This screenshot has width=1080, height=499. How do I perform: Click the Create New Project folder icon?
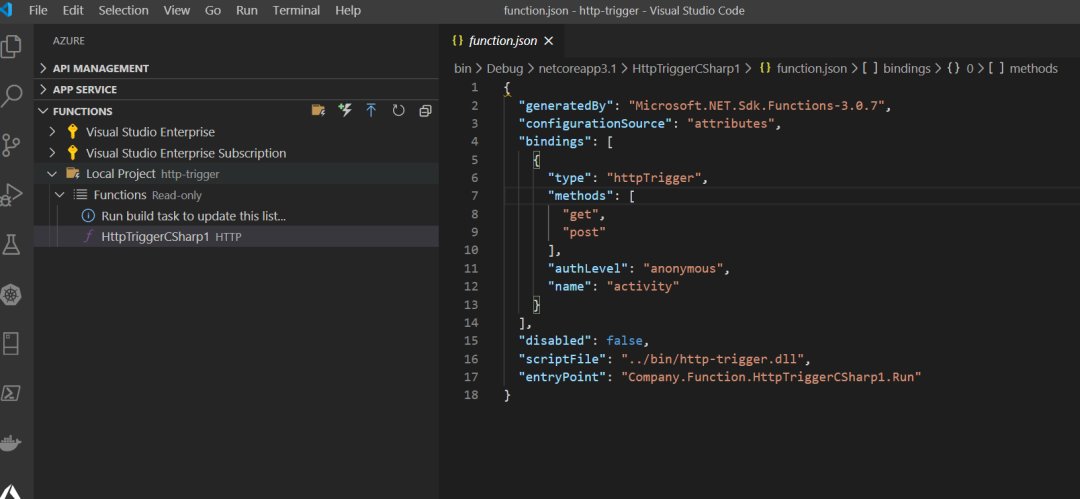(x=318, y=110)
